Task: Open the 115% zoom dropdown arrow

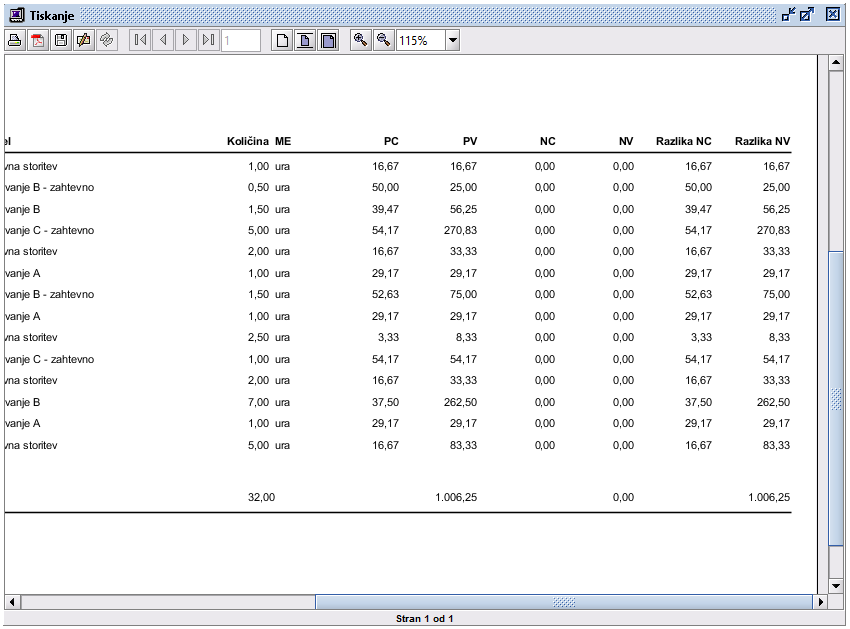Action: [x=452, y=40]
